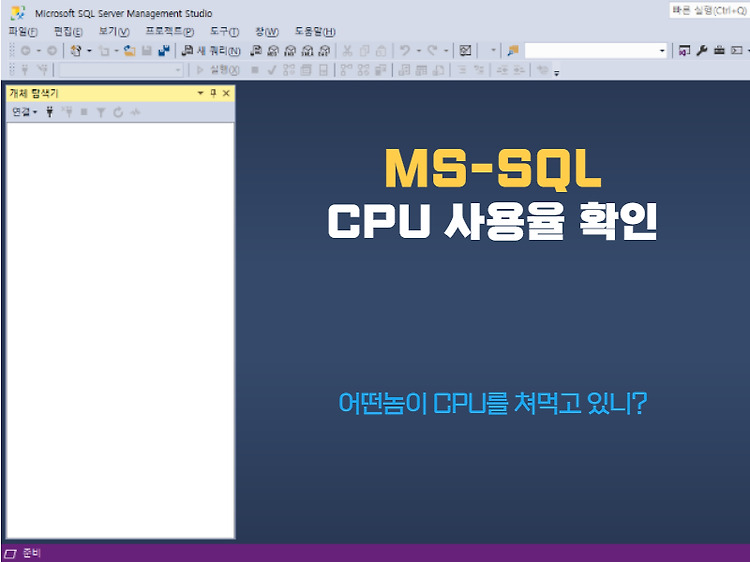
Task: Click the find in files icon
Action: tap(513, 50)
